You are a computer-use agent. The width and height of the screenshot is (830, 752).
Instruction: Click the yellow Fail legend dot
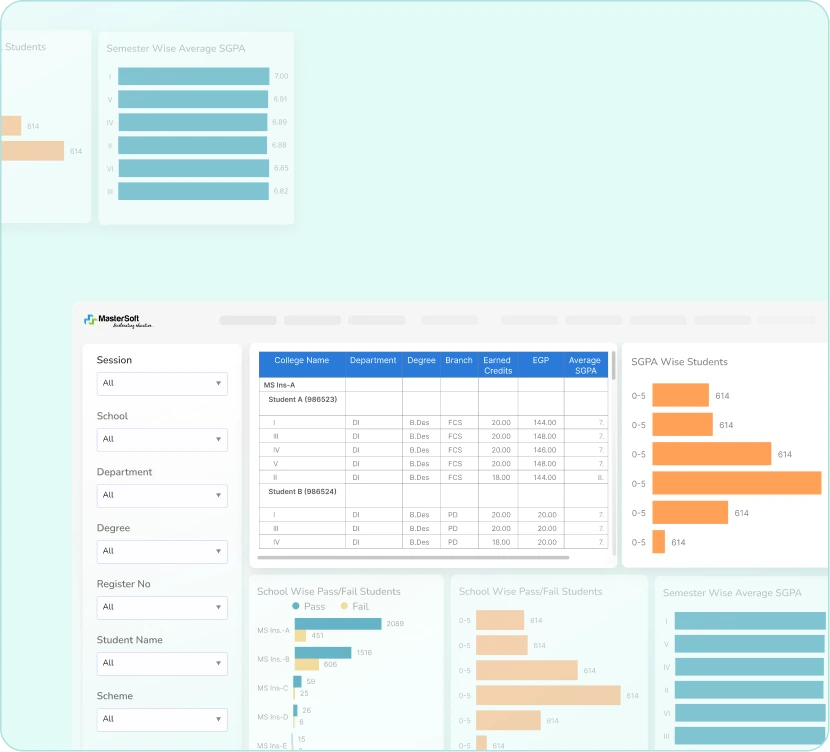345,606
